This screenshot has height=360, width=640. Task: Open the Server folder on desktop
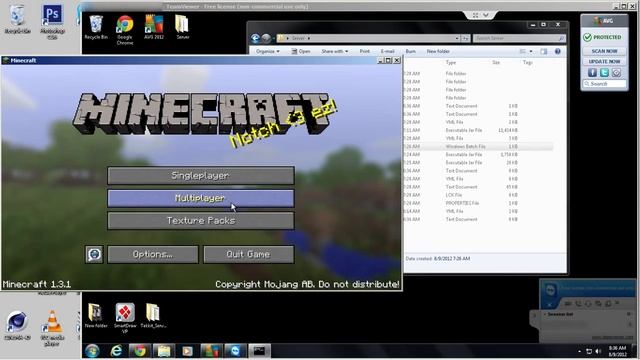coord(182,27)
